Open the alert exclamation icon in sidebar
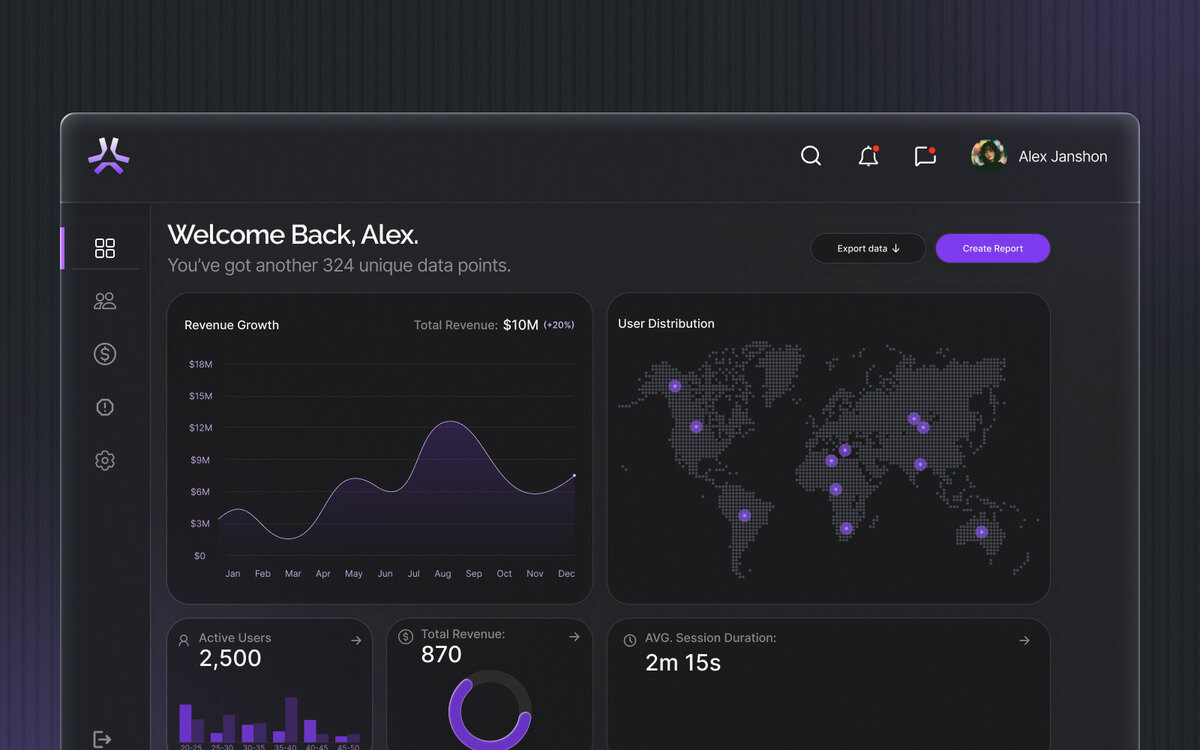The width and height of the screenshot is (1200, 750). click(x=105, y=407)
